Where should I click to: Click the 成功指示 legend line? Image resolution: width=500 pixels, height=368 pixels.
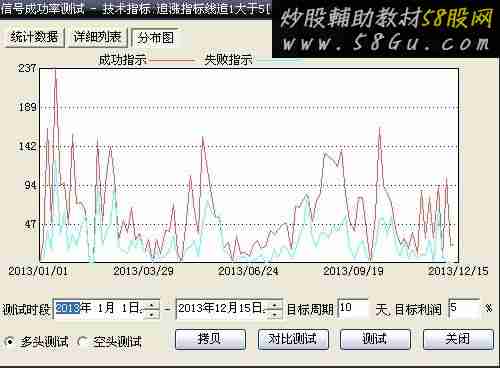point(171,60)
